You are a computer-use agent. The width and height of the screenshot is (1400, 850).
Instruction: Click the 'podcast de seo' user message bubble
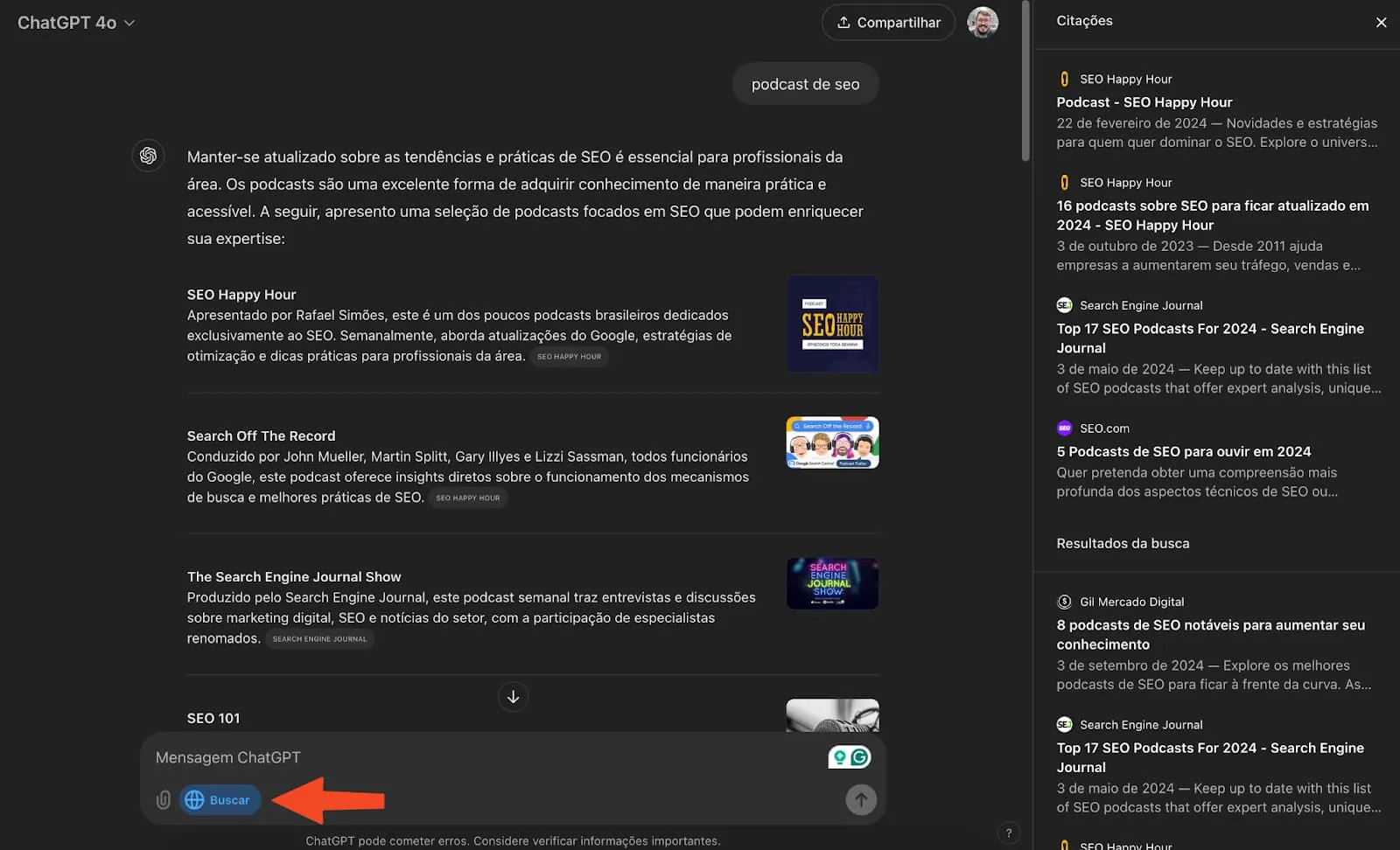805,84
